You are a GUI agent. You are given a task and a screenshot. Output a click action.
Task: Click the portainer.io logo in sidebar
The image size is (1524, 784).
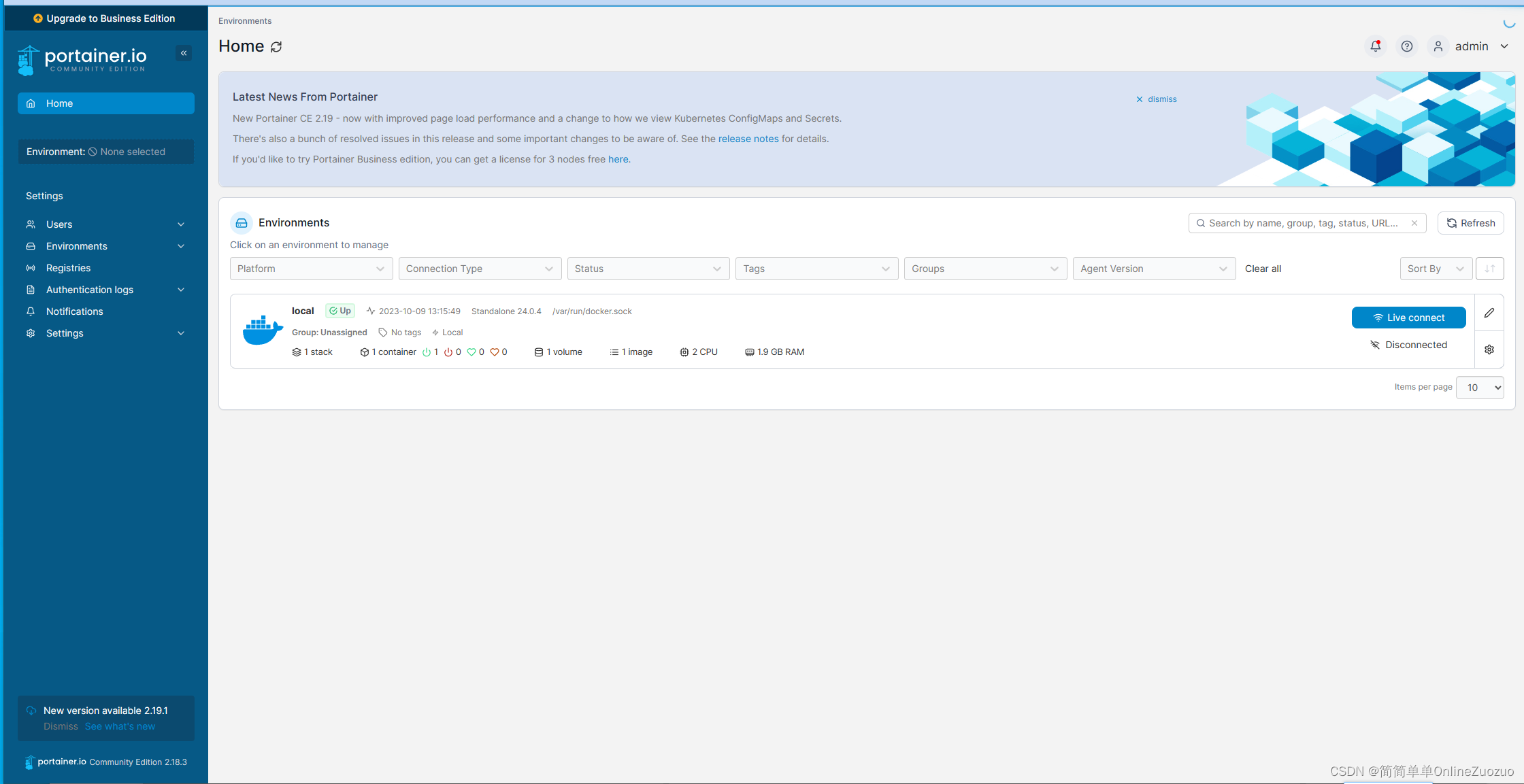[83, 60]
